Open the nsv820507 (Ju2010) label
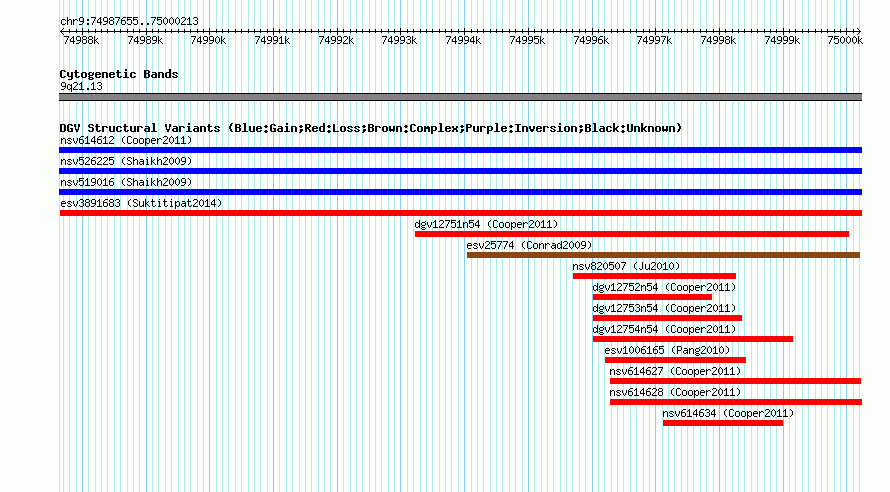Image resolution: width=890 pixels, height=492 pixels. 626,266
